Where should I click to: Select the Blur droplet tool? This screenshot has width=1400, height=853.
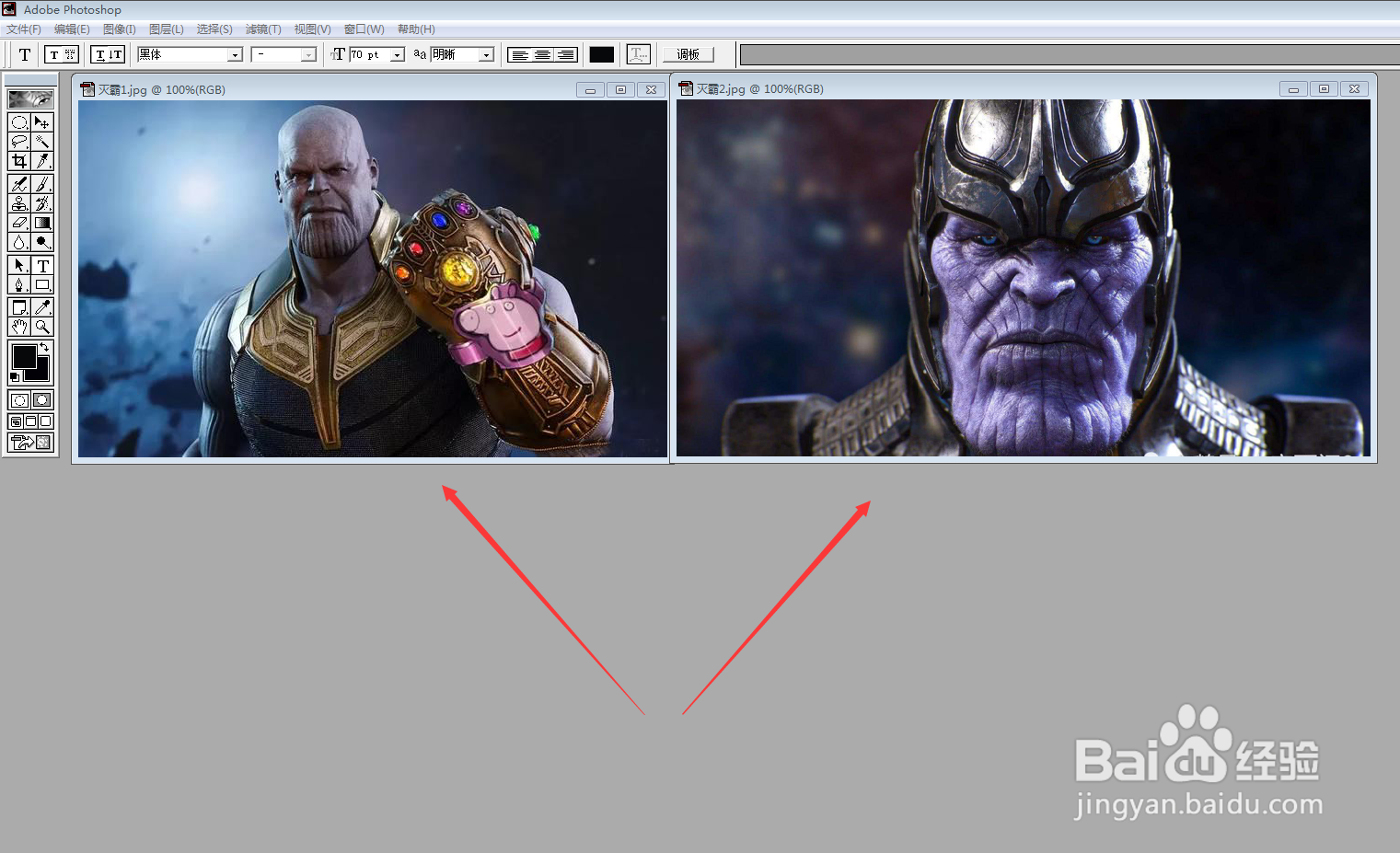(x=19, y=242)
